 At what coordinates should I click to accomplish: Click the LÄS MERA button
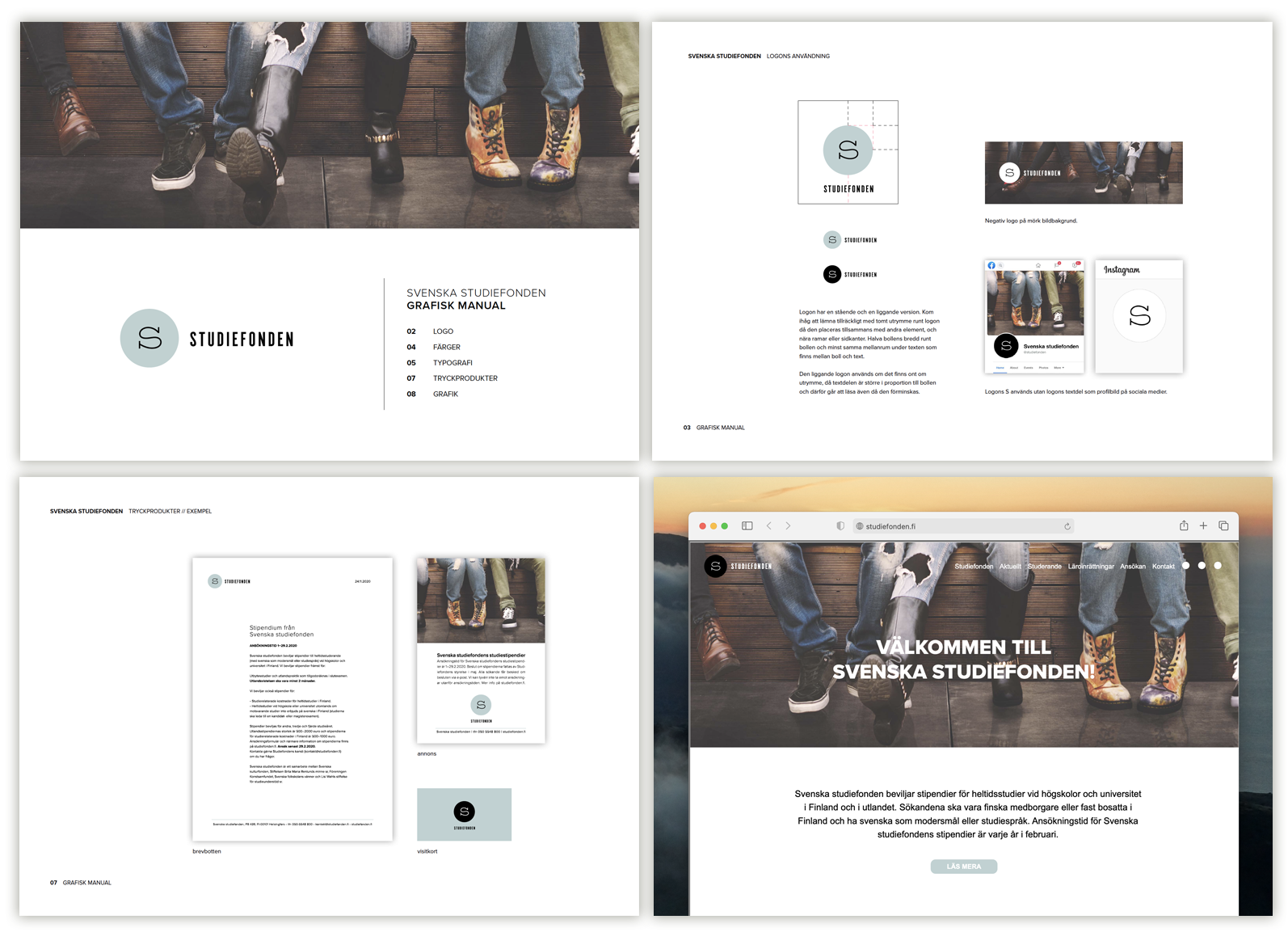tap(964, 867)
